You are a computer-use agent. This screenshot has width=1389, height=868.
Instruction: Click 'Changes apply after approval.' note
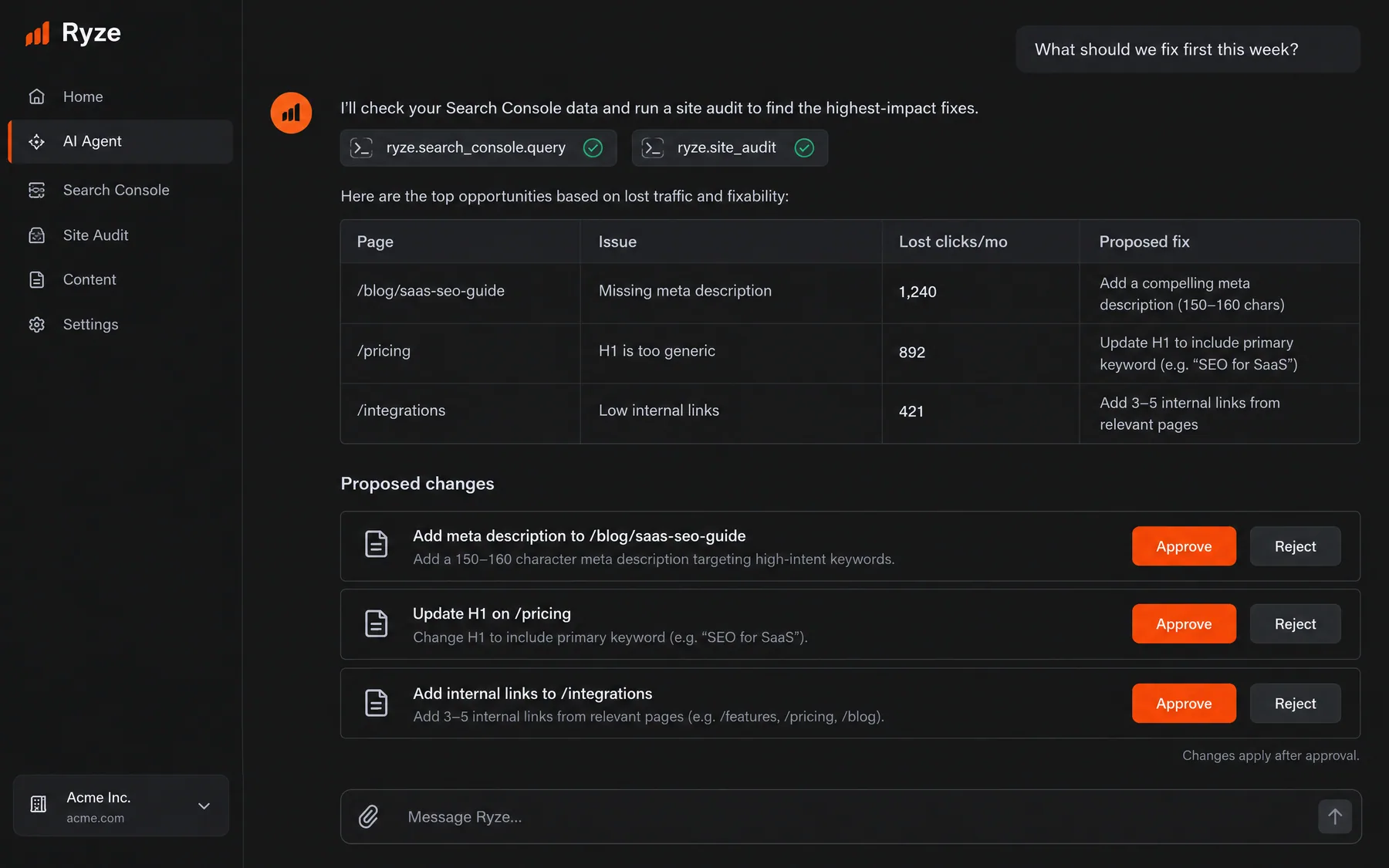click(1271, 755)
